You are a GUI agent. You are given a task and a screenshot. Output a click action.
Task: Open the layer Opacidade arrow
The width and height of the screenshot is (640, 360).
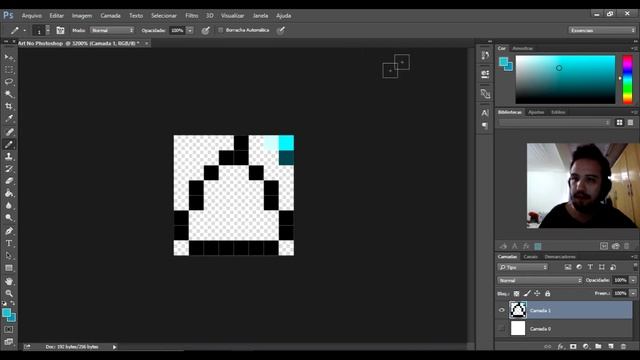pos(633,280)
